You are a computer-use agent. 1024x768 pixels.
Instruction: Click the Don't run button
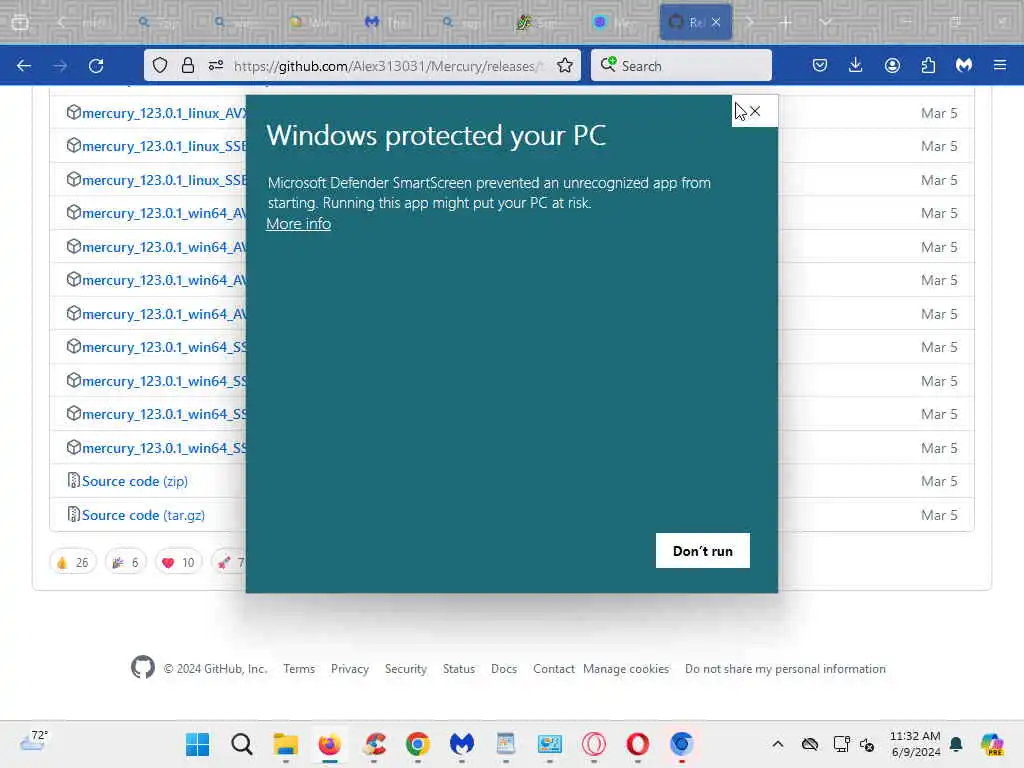tap(703, 551)
